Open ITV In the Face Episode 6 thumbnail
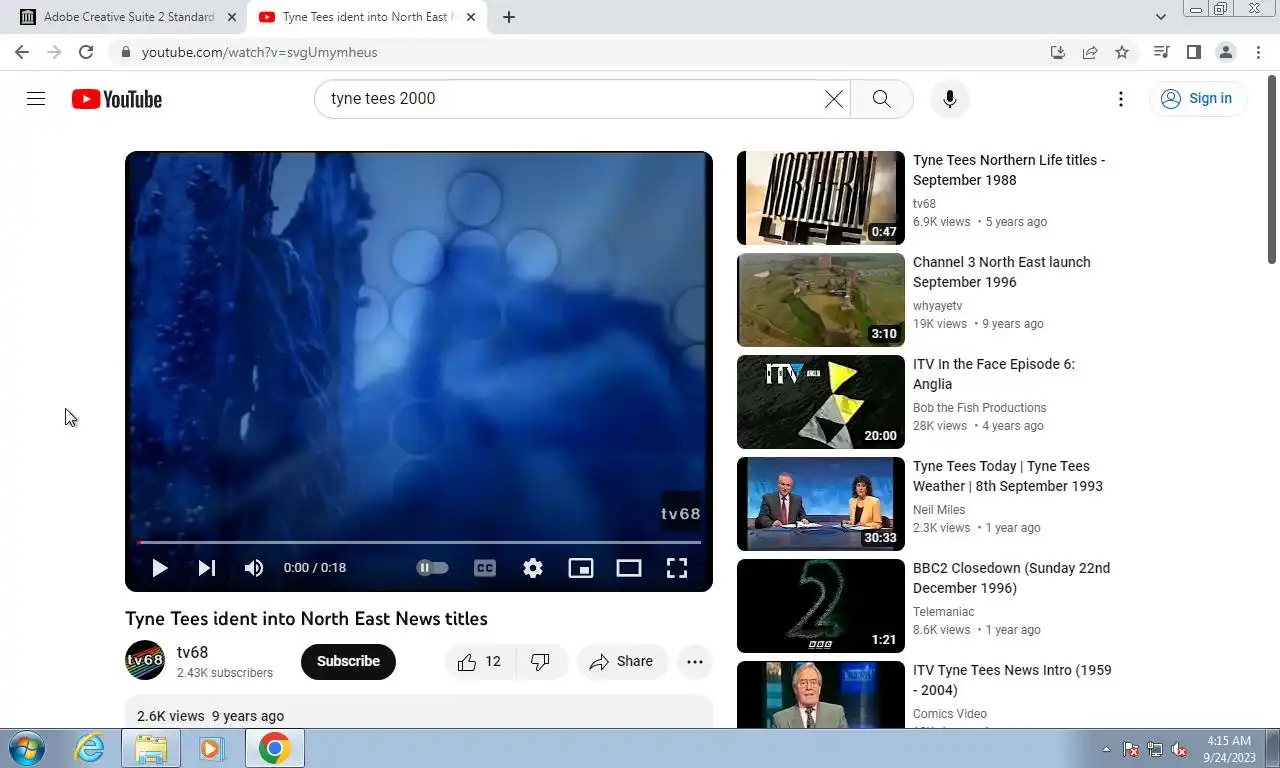The image size is (1280, 768). coord(821,402)
